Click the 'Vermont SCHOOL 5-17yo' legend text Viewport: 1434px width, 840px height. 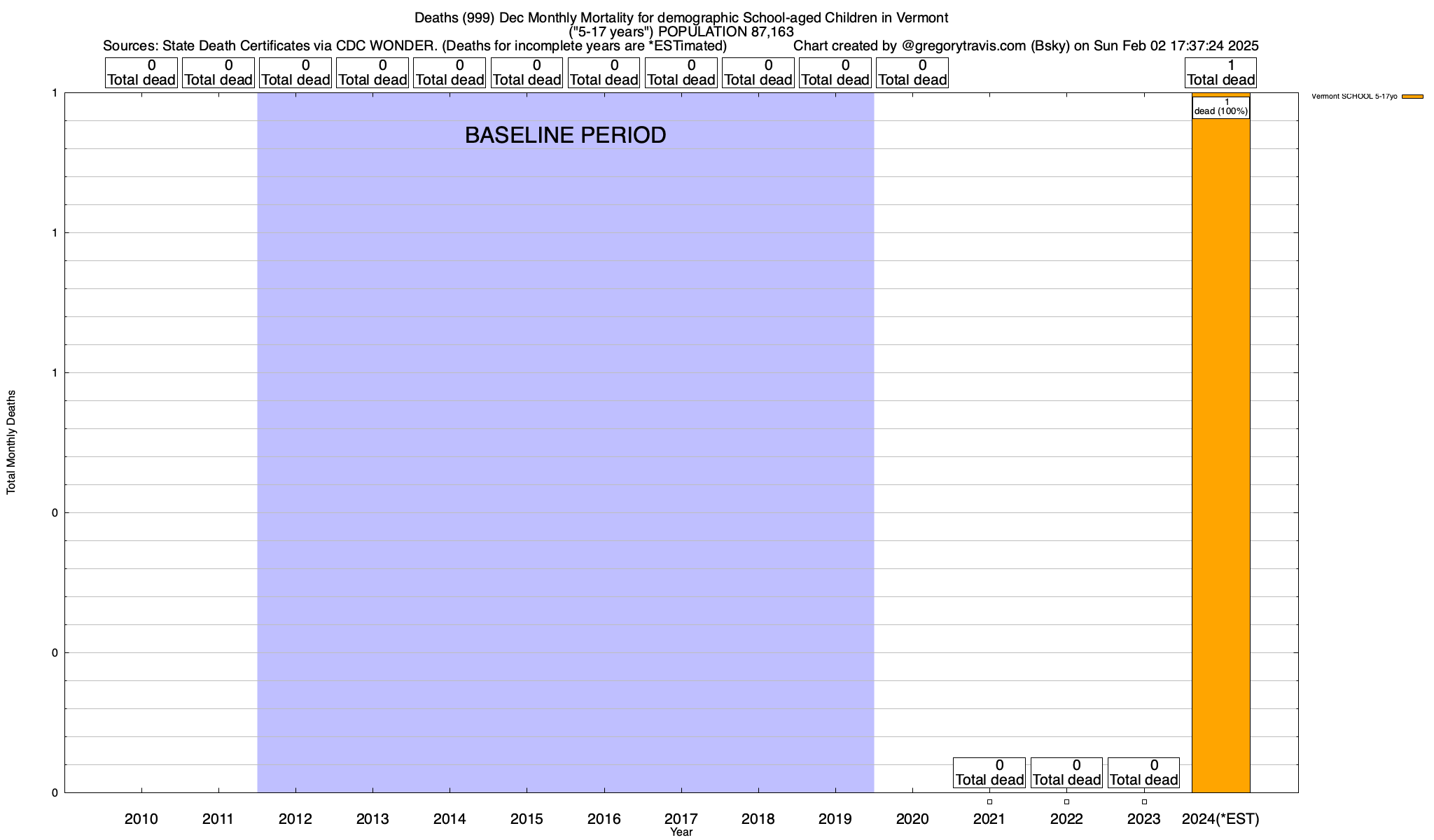1354,97
